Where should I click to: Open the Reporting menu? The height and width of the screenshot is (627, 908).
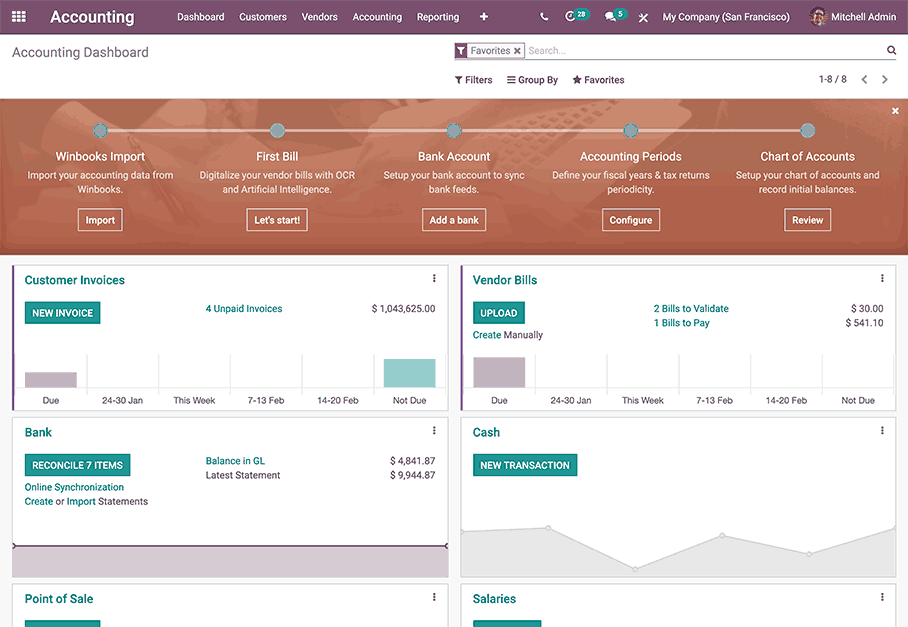pyautogui.click(x=437, y=16)
